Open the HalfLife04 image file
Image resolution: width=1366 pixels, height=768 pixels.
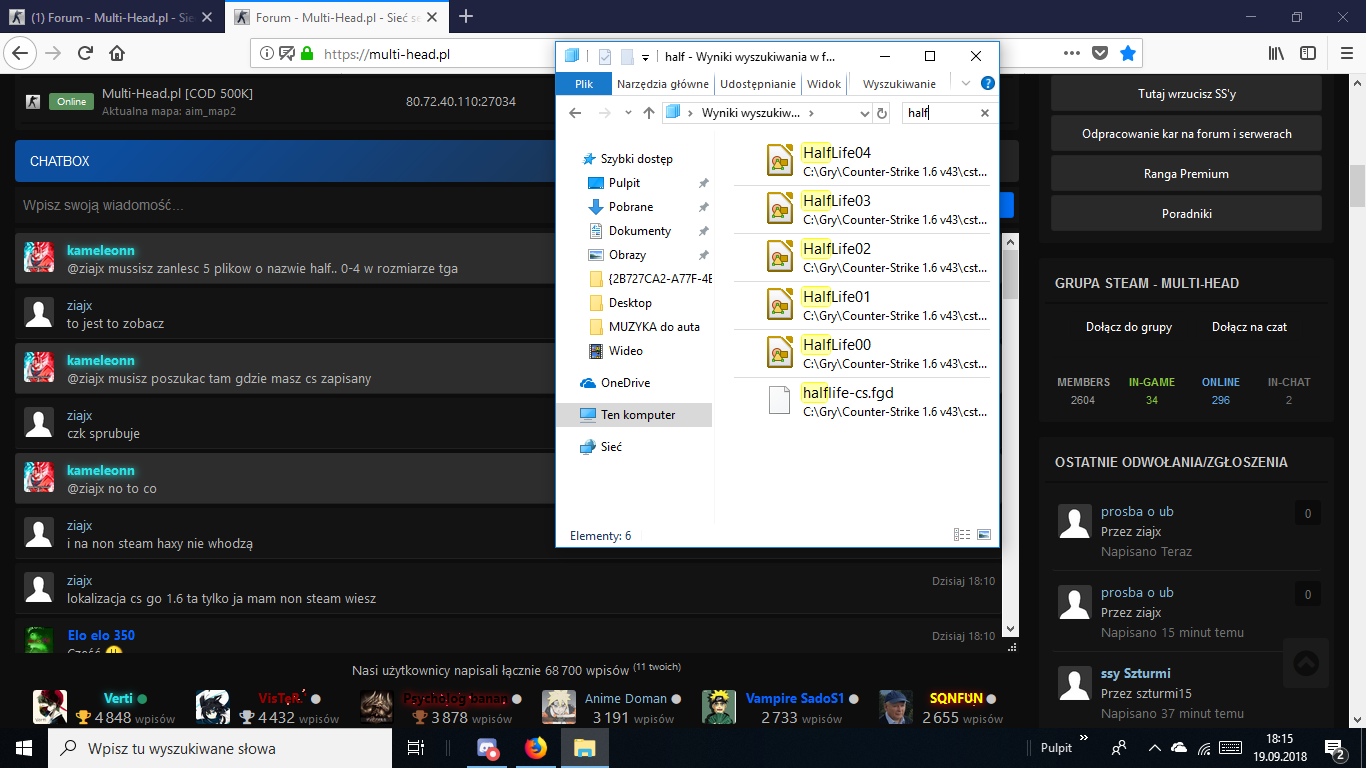click(837, 153)
